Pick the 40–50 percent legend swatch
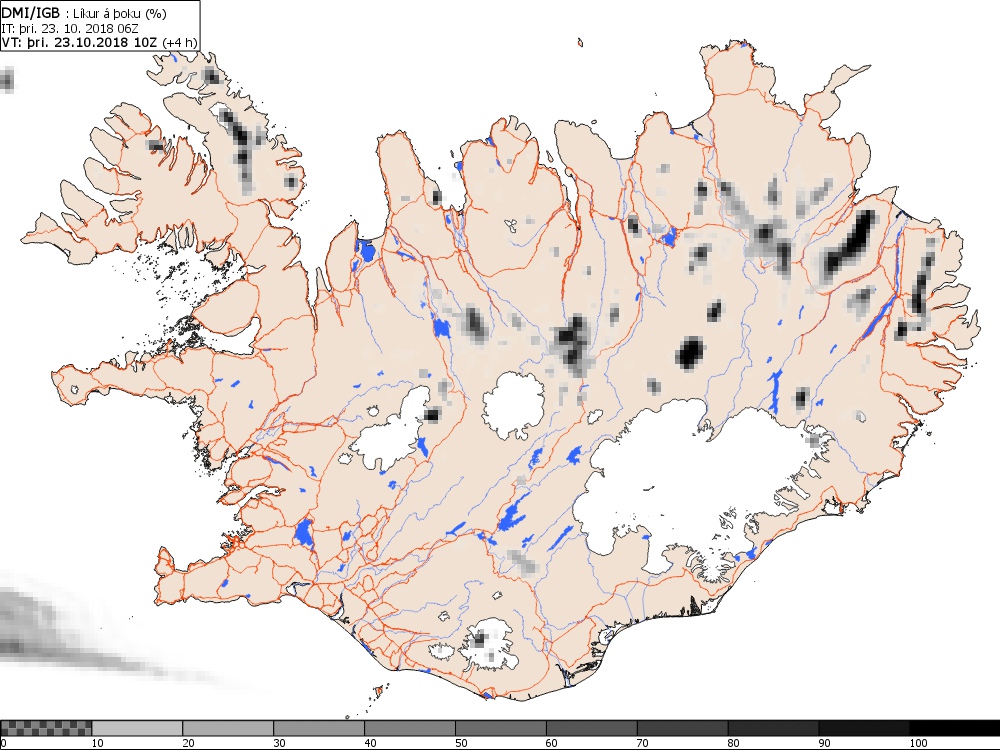The width and height of the screenshot is (1000, 750). 409,728
